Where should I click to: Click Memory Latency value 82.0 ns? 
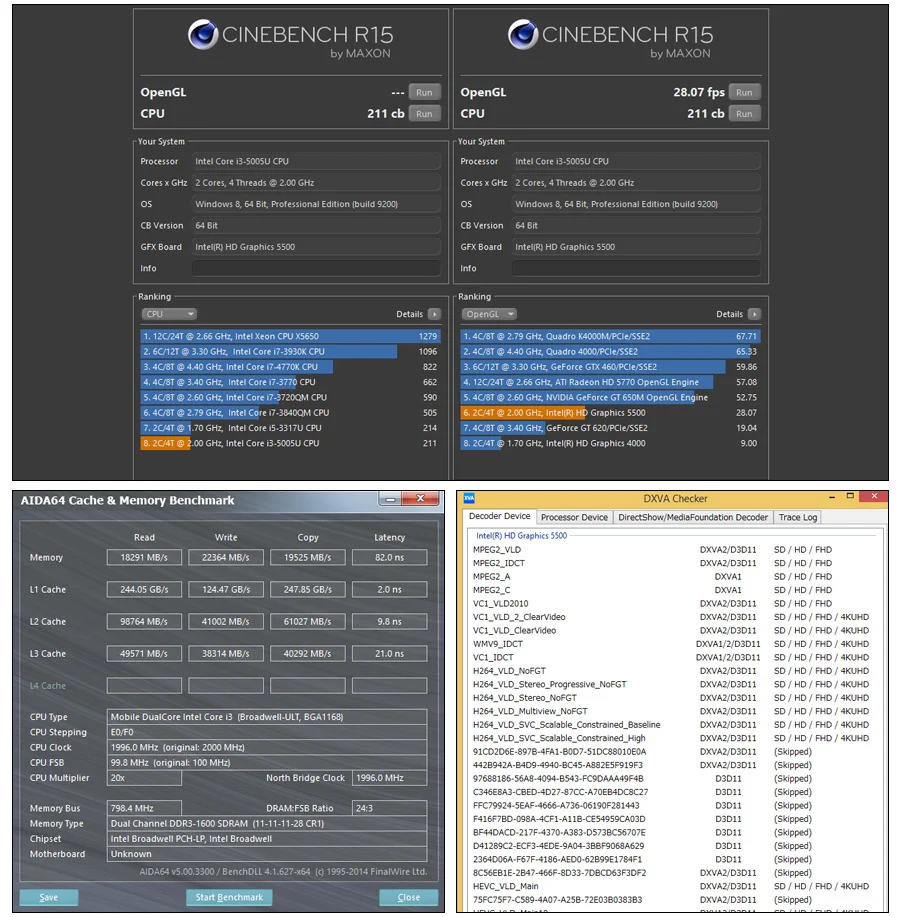(389, 557)
